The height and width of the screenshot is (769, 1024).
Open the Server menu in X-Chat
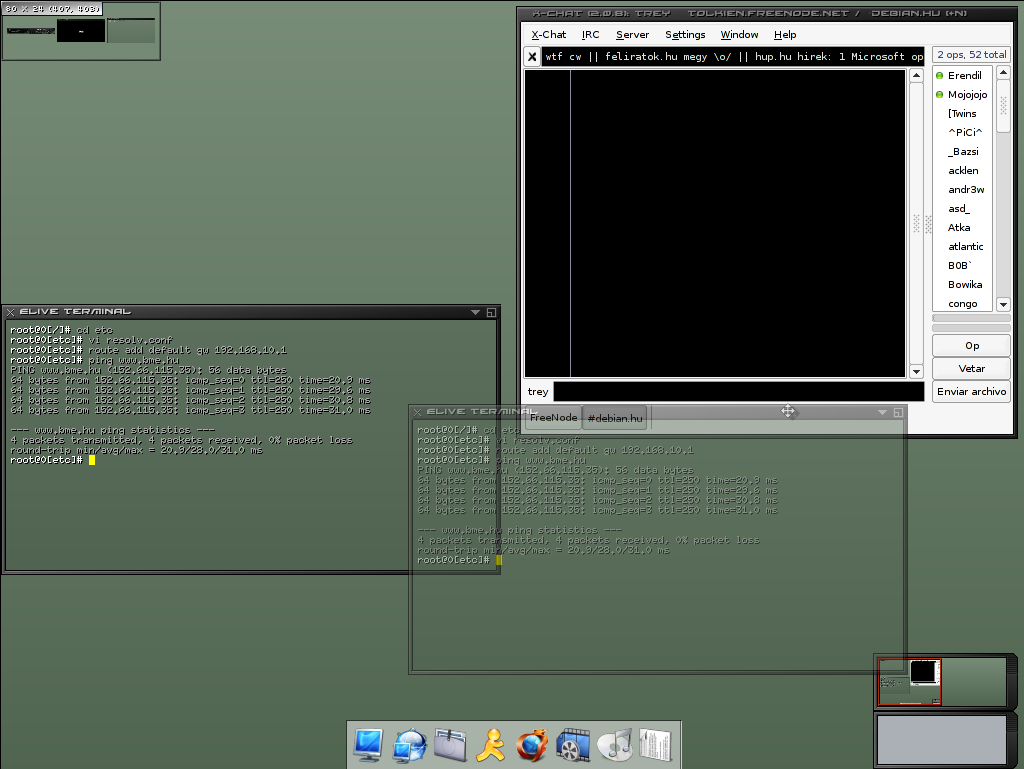pos(632,35)
